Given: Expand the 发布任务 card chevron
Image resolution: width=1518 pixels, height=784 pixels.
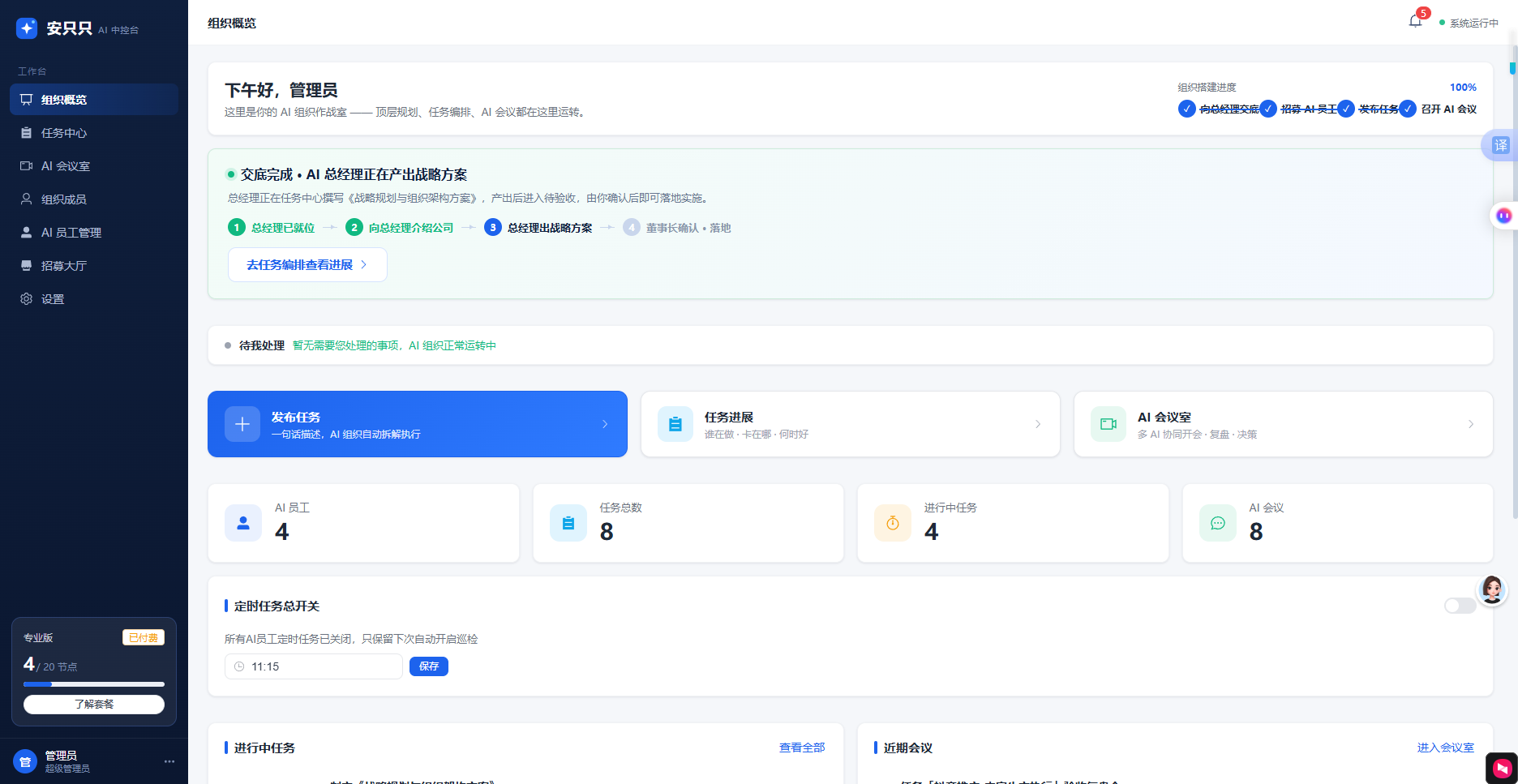Looking at the screenshot, I should tap(605, 424).
